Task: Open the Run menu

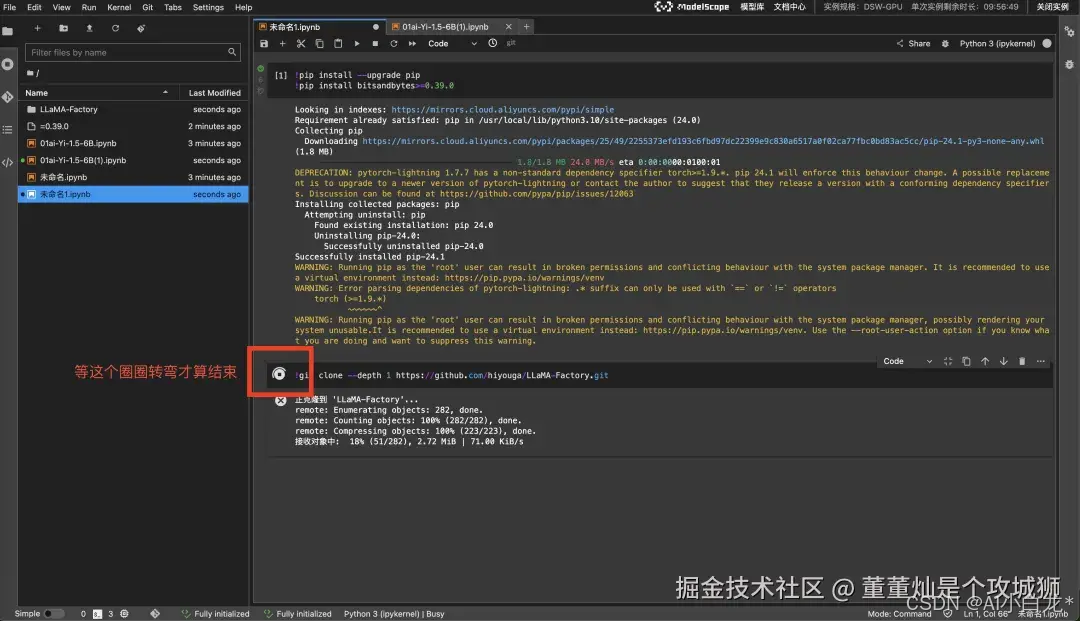Action: click(89, 7)
